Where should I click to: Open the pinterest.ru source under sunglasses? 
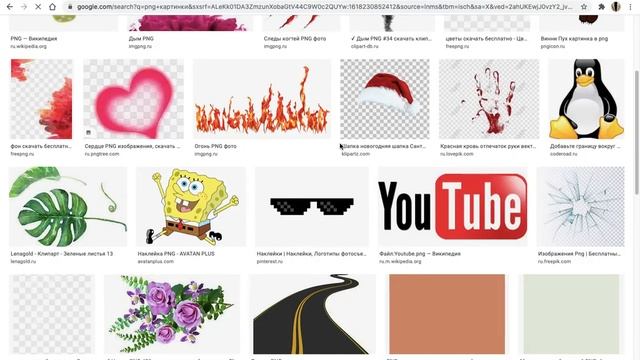tap(269, 261)
